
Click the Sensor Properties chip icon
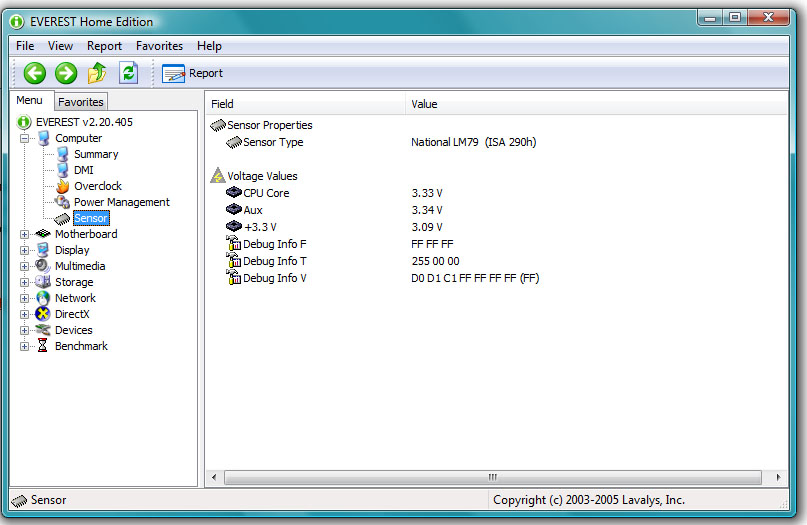218,125
